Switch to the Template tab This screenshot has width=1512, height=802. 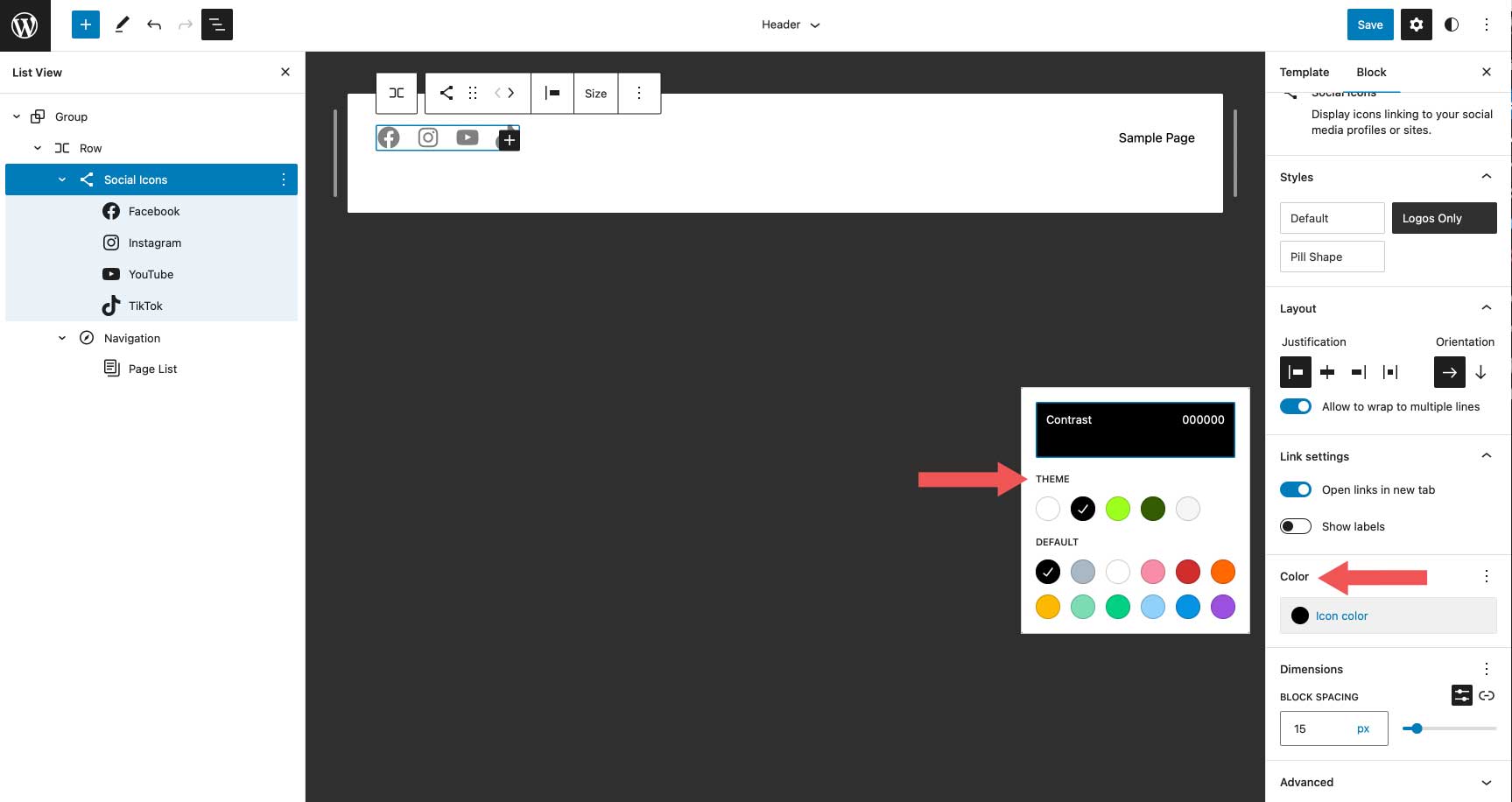[x=1304, y=72]
